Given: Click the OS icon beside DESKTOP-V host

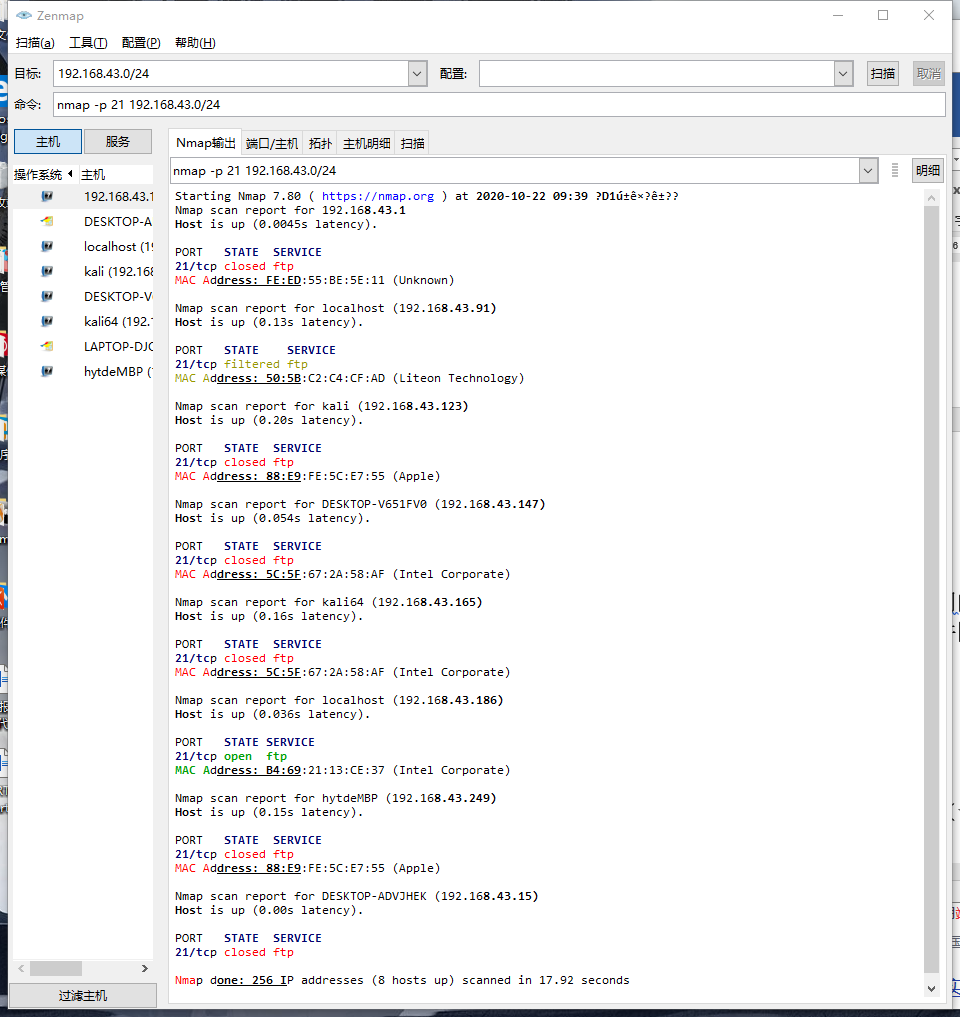Looking at the screenshot, I should pyautogui.click(x=47, y=296).
